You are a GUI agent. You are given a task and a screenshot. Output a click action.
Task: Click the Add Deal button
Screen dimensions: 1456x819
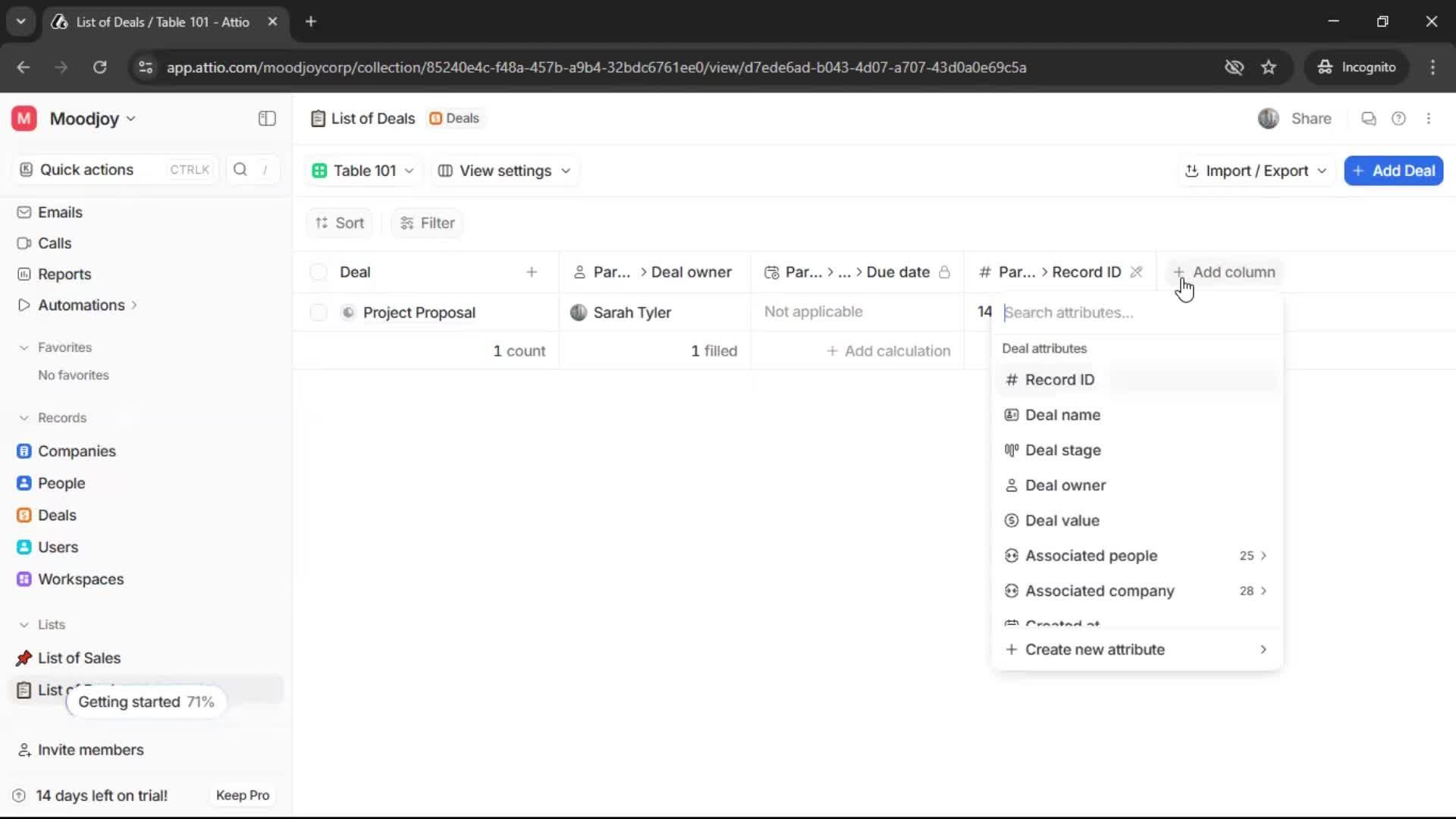tap(1394, 171)
